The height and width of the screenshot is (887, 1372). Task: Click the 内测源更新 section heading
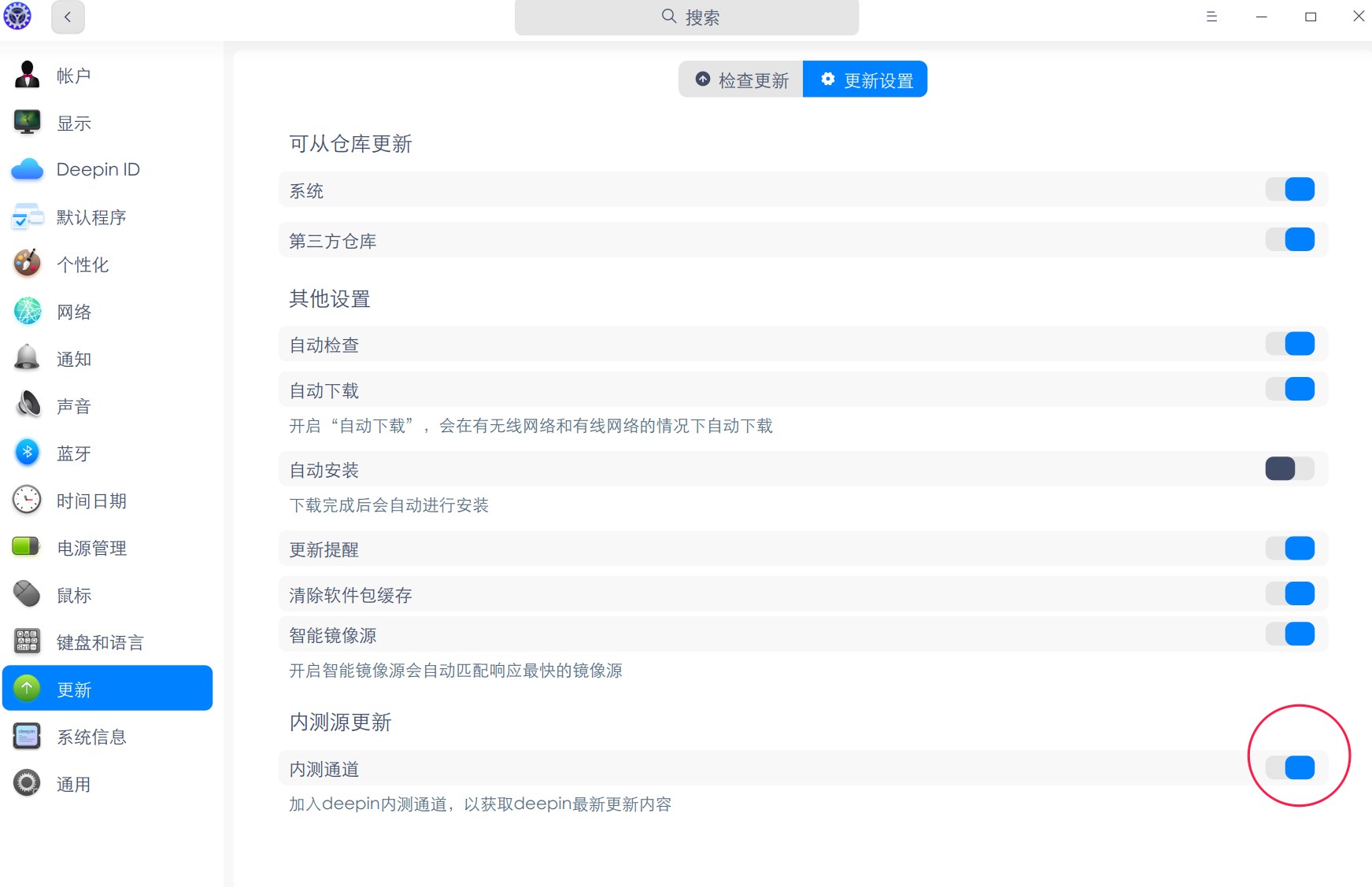click(340, 722)
